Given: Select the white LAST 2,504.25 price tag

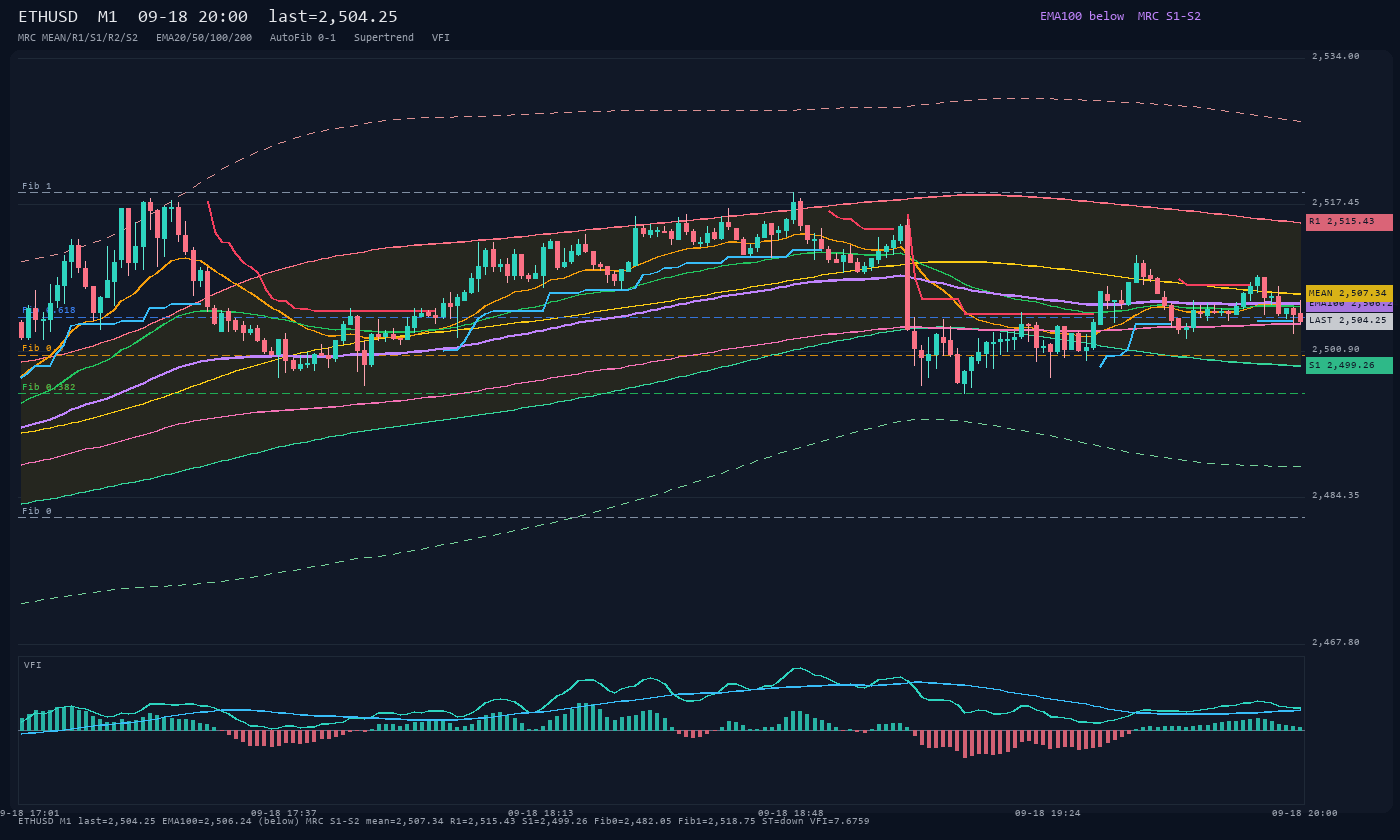Looking at the screenshot, I should [1349, 321].
